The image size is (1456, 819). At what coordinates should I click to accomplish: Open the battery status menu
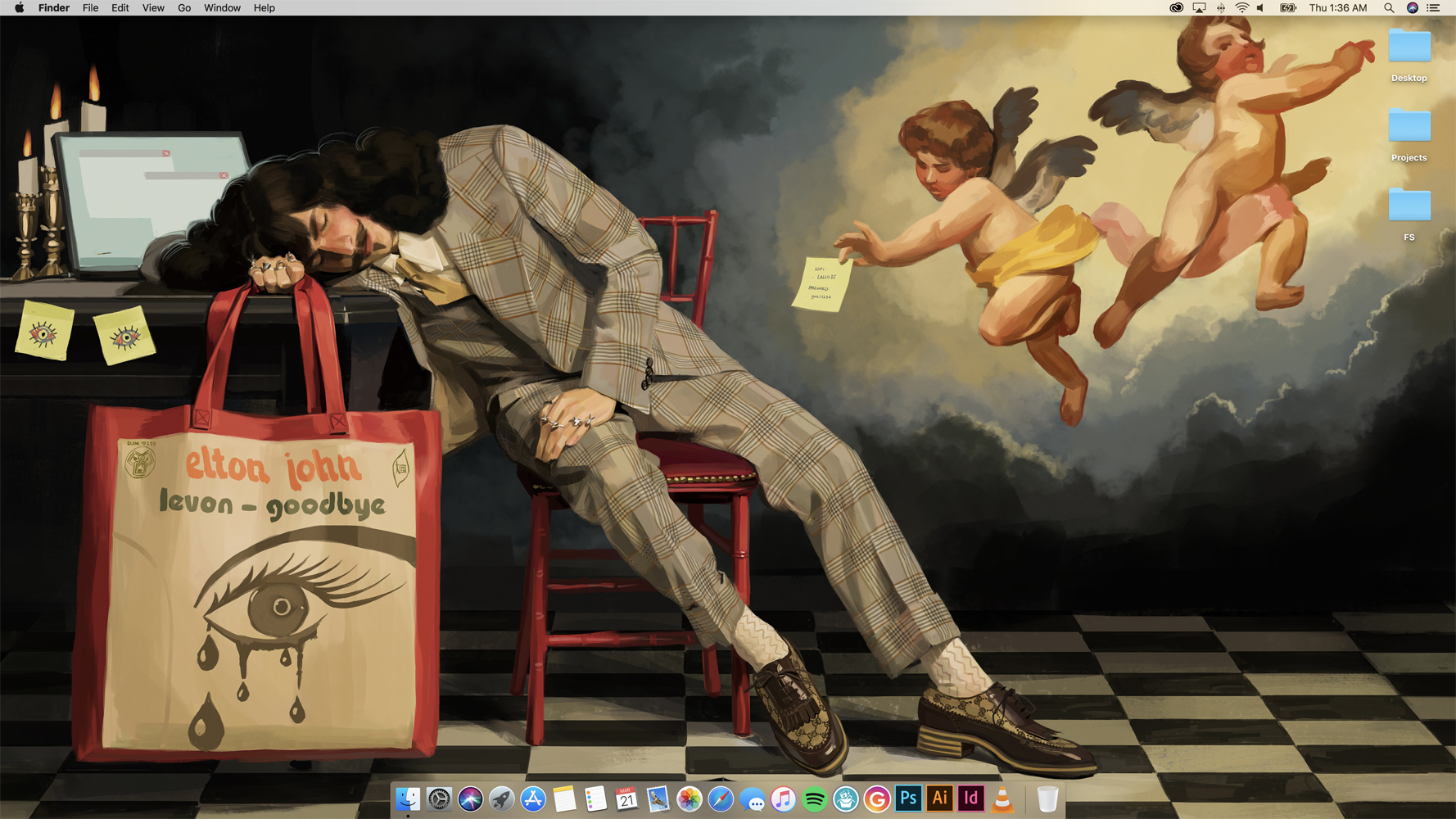tap(1287, 7)
